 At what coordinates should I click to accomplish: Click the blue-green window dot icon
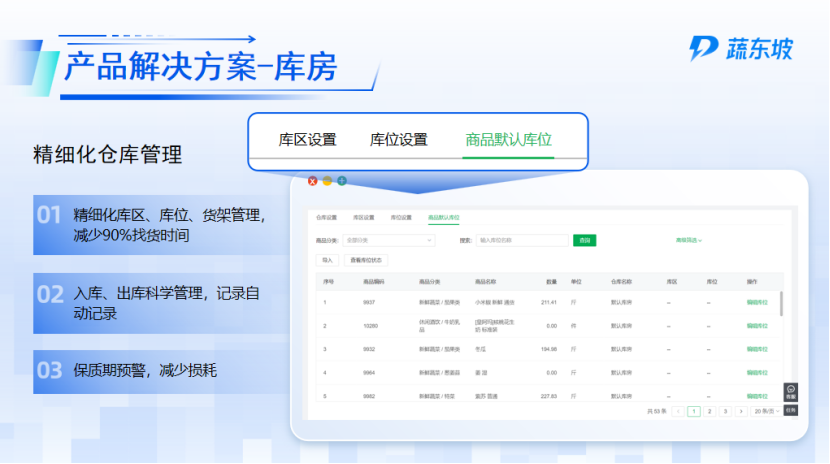tap(342, 181)
